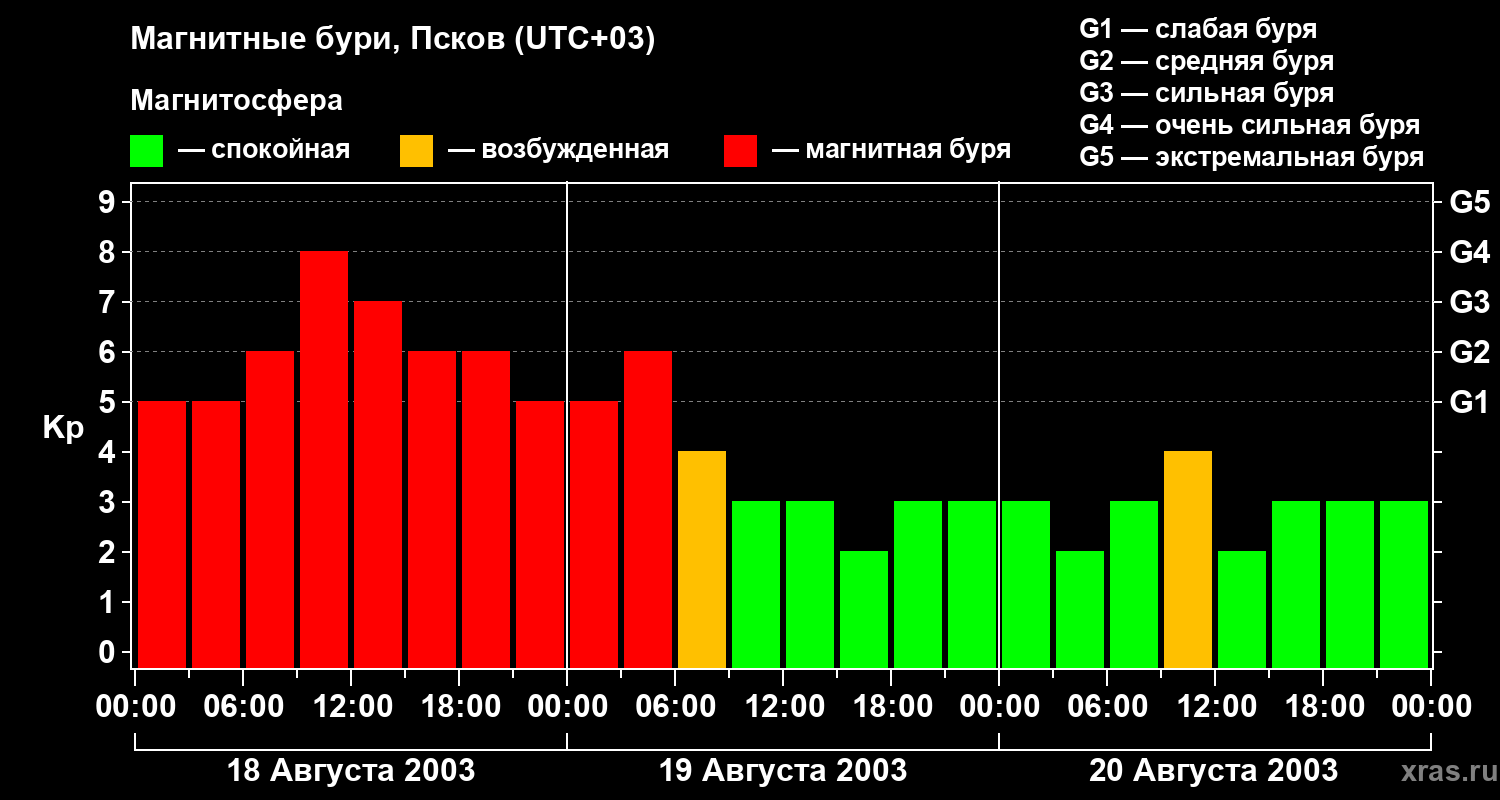The image size is (1500, 800).
Task: Click the '06:00' label under 18 August
Action: [x=243, y=707]
